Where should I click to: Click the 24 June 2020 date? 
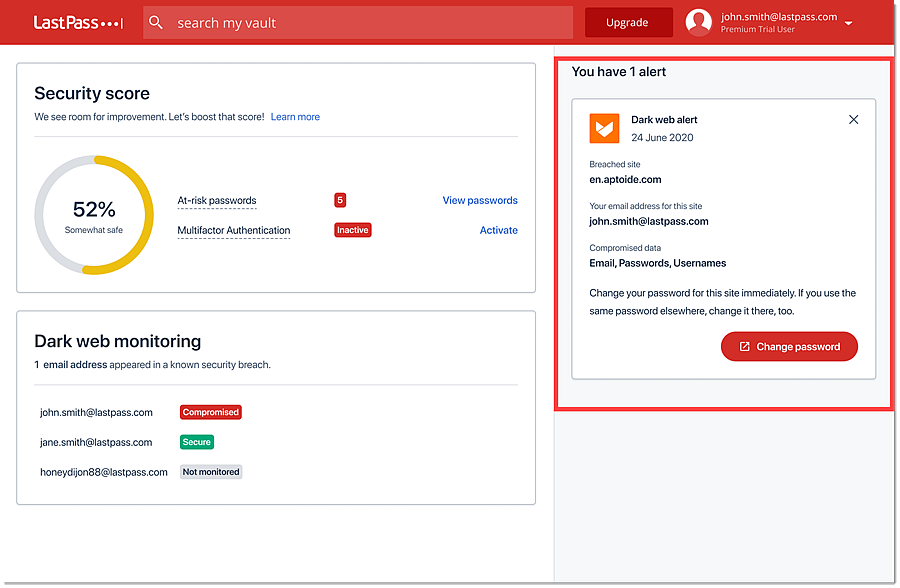tap(662, 137)
